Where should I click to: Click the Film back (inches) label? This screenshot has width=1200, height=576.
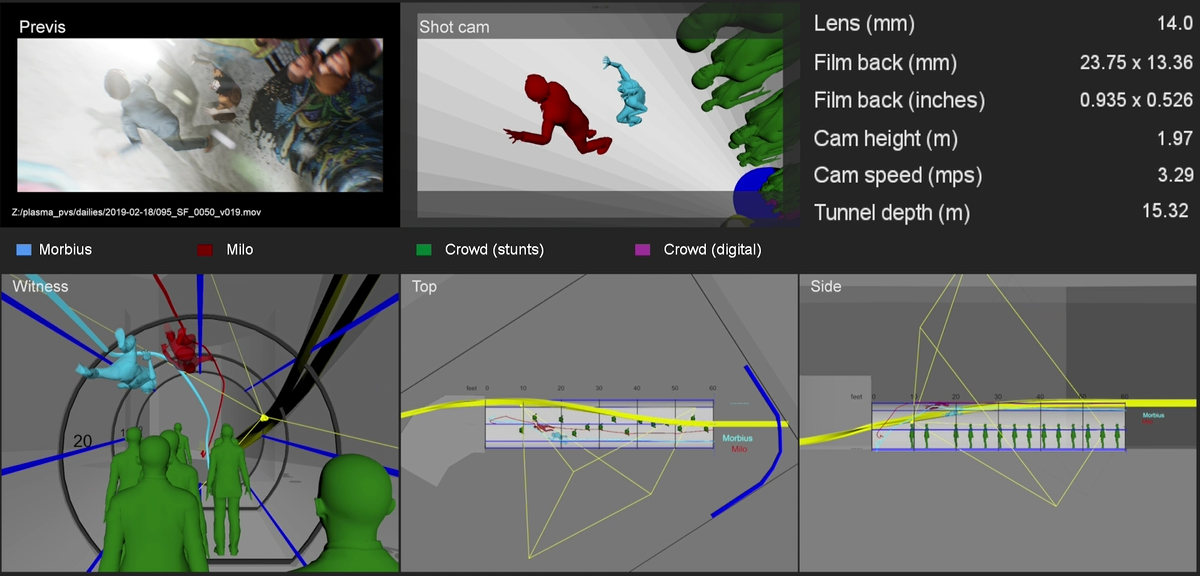[x=899, y=100]
